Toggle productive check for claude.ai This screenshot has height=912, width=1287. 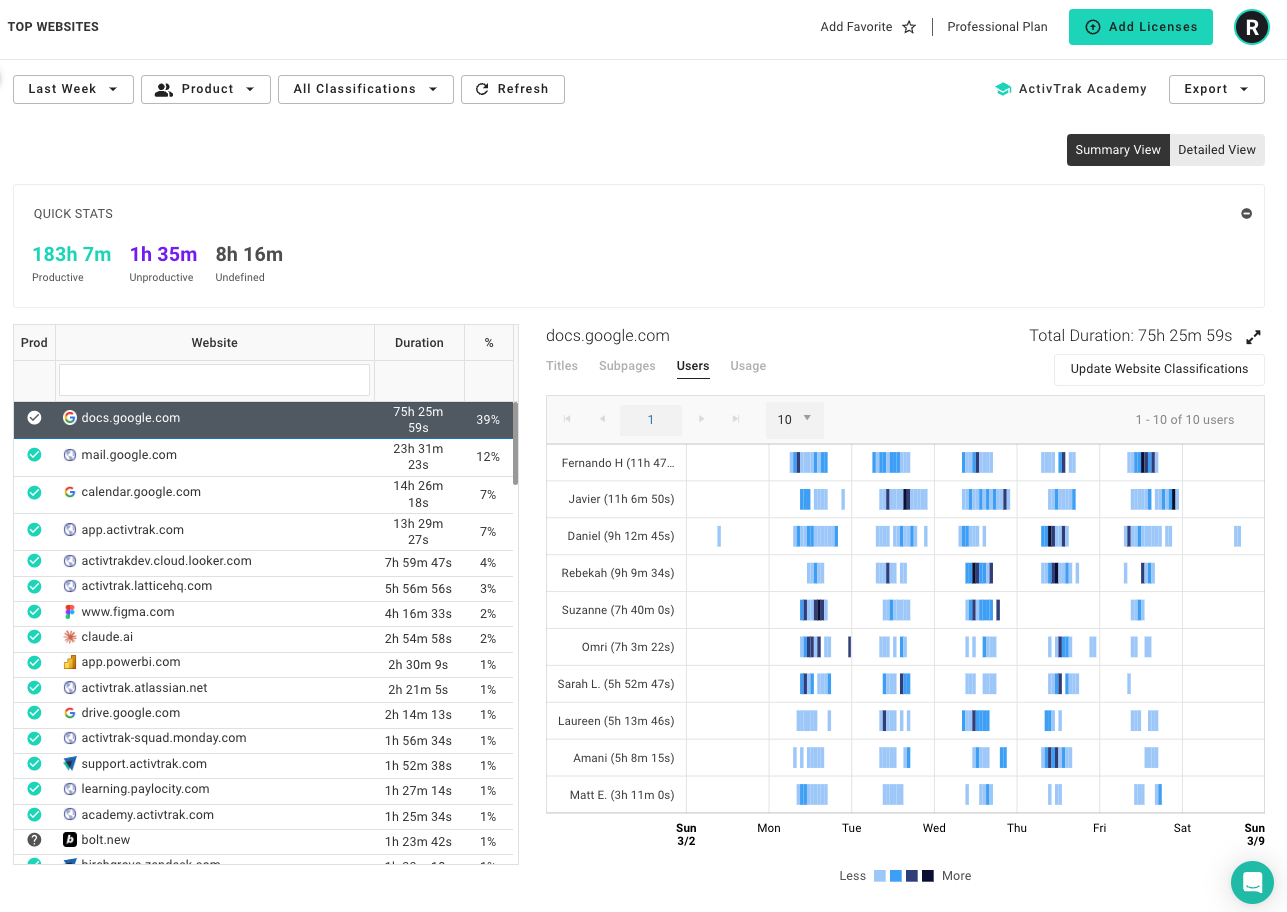pos(34,637)
